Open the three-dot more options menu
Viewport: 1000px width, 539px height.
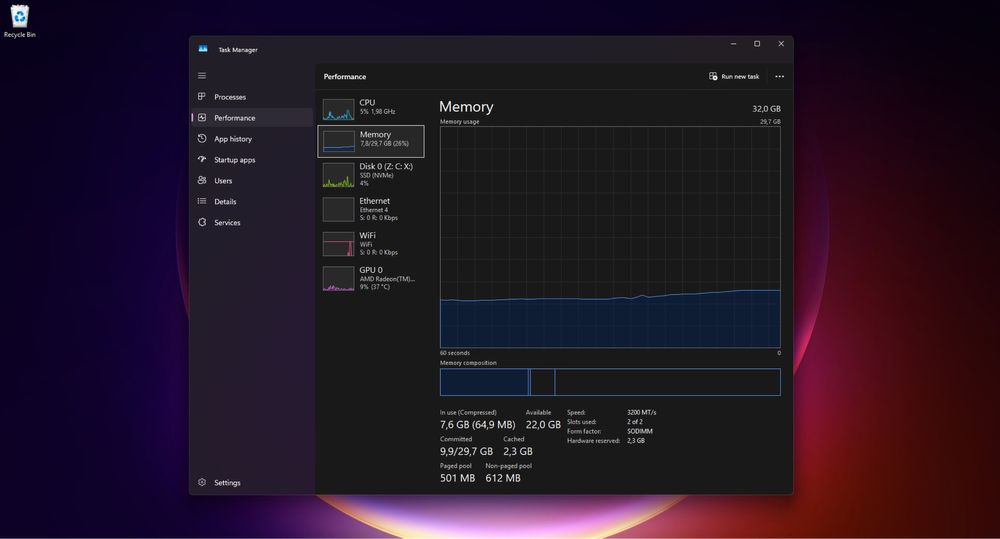point(779,77)
